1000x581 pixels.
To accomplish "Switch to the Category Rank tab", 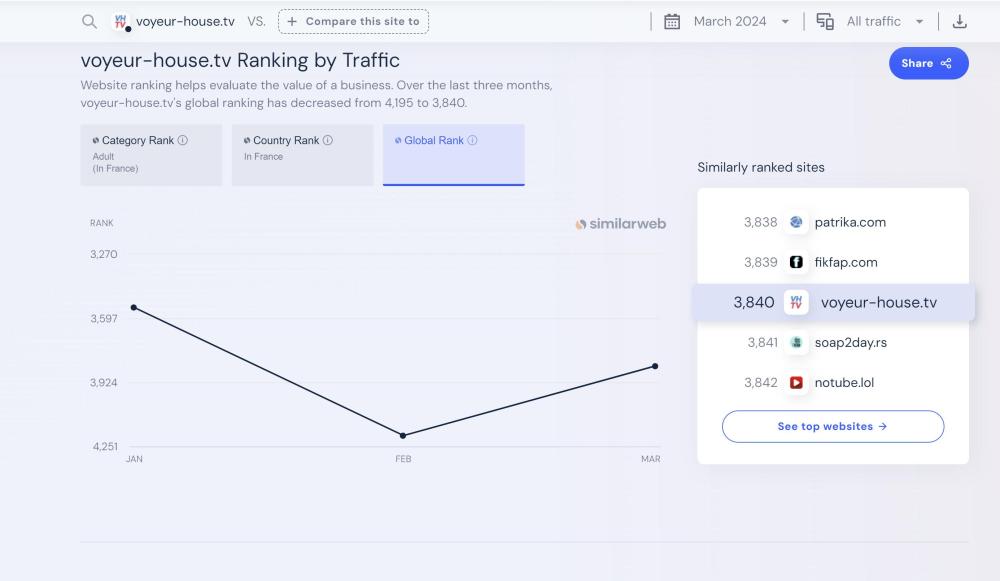I will pyautogui.click(x=151, y=155).
